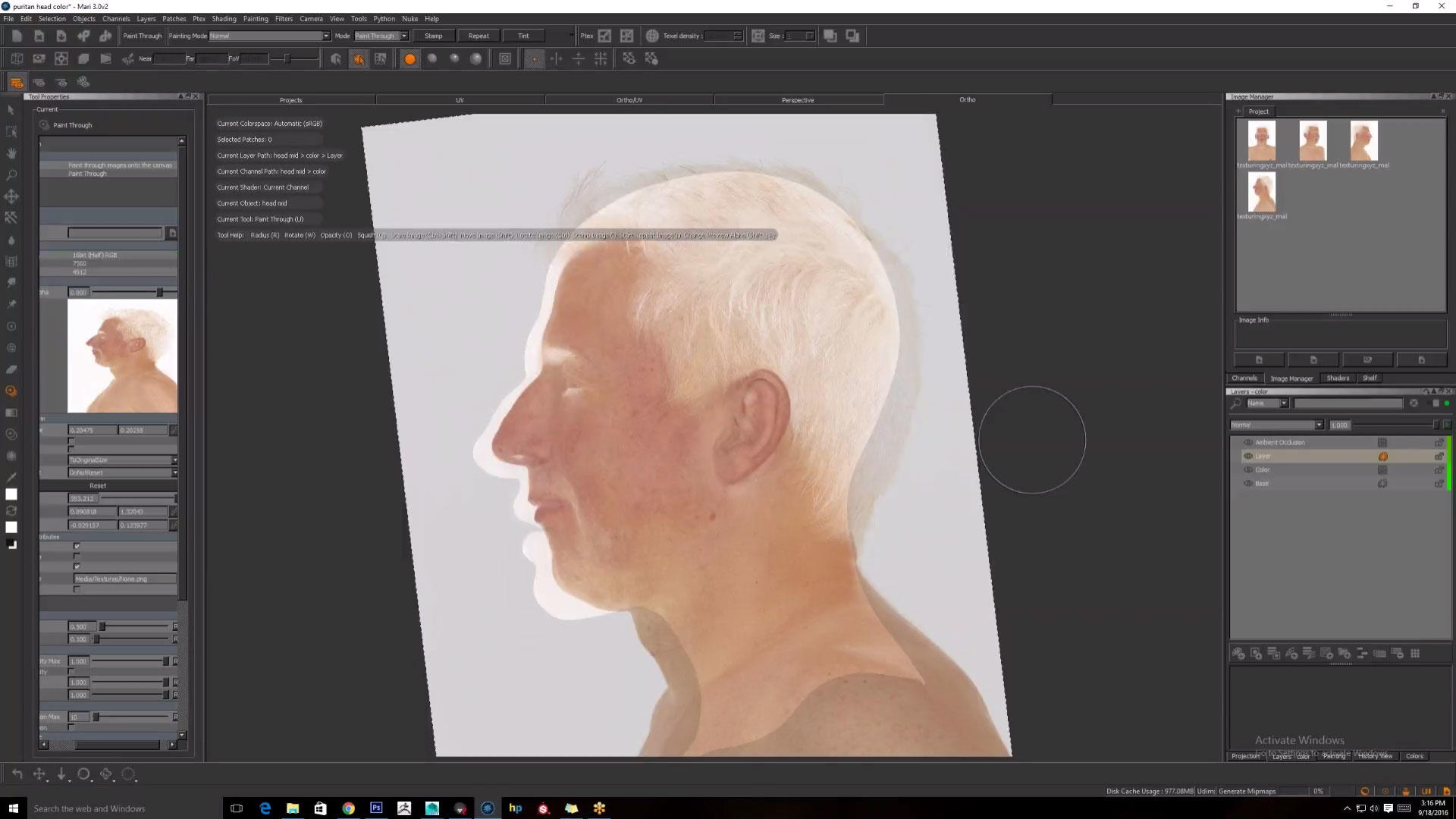The image size is (1456, 819).
Task: Click the layer view grid icon
Action: coord(1415,654)
